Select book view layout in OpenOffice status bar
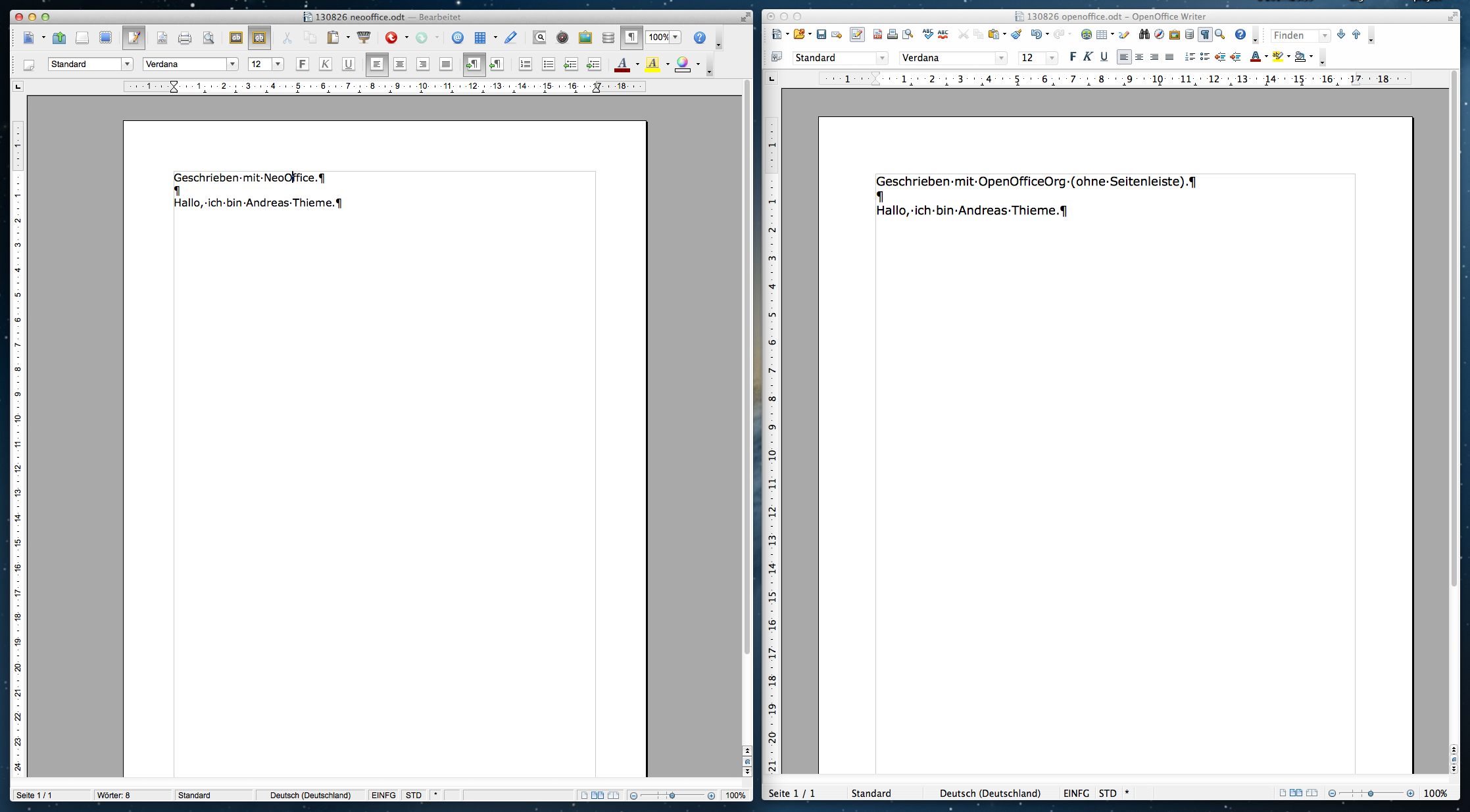The image size is (1470, 812). [x=1311, y=793]
